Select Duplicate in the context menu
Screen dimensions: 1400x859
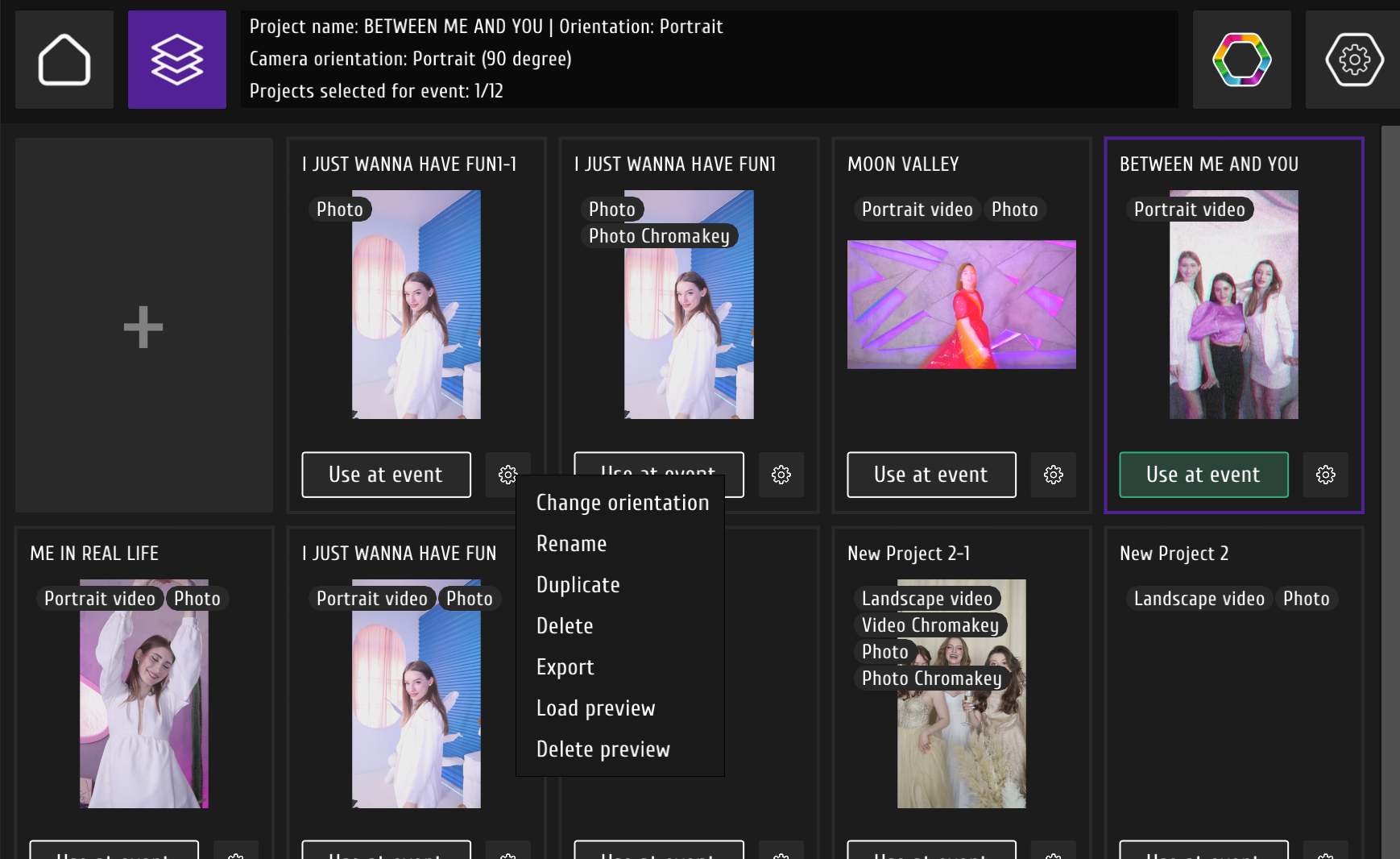(578, 585)
